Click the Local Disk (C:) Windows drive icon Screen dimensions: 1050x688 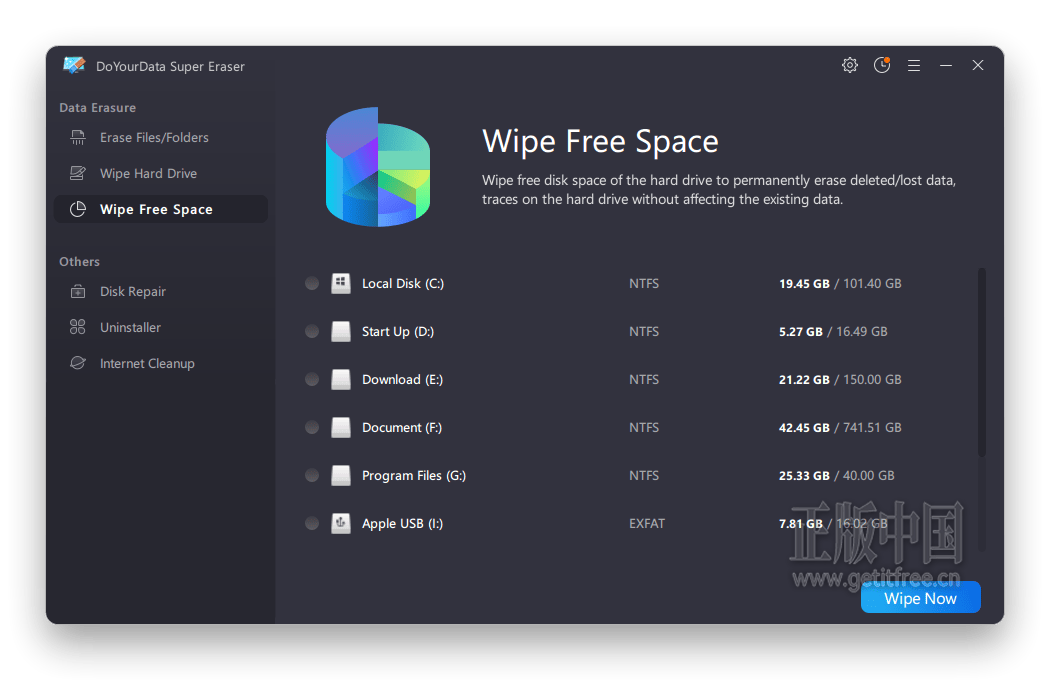tap(341, 283)
